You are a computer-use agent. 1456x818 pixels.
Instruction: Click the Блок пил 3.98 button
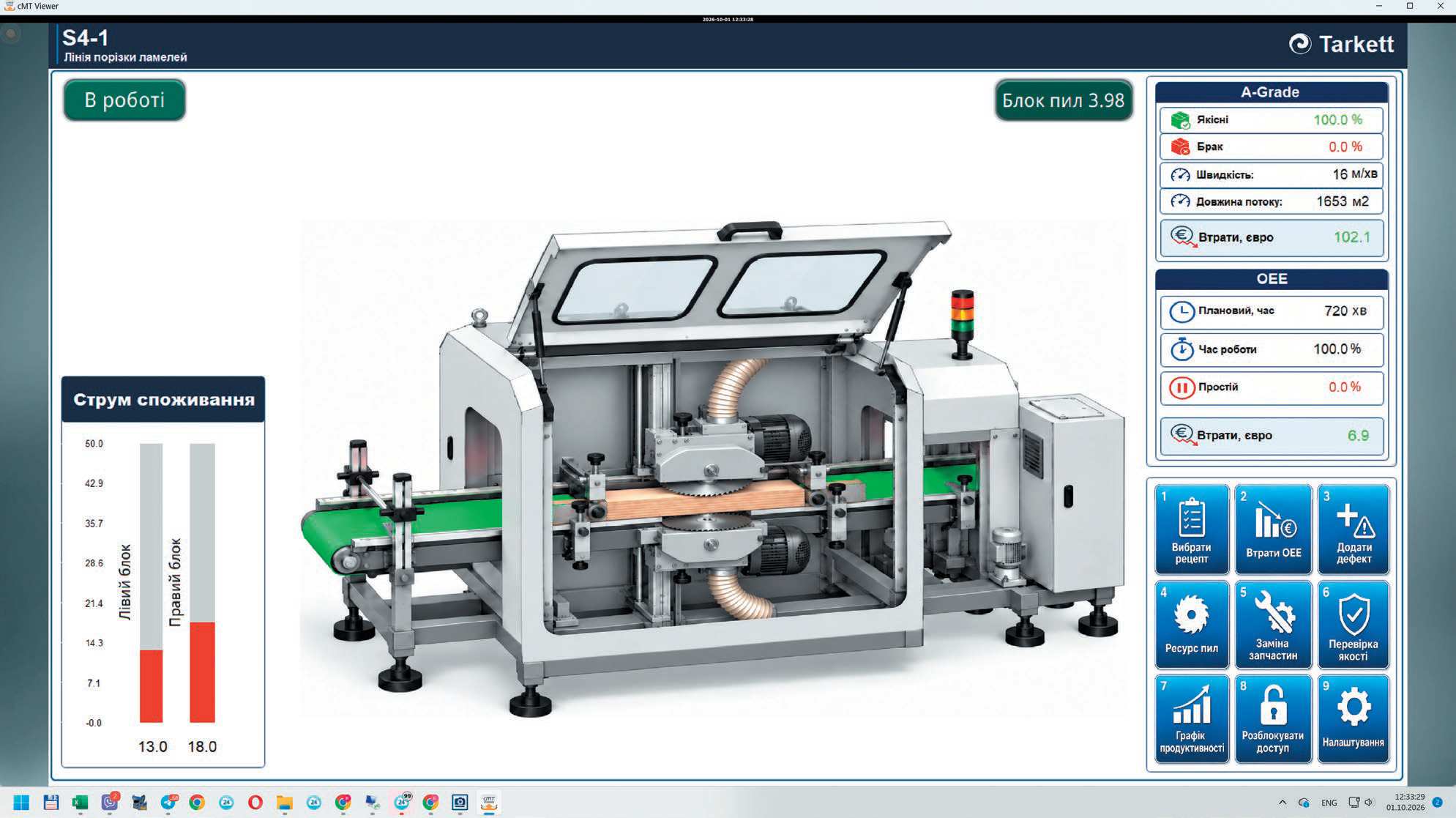[x=1063, y=100]
